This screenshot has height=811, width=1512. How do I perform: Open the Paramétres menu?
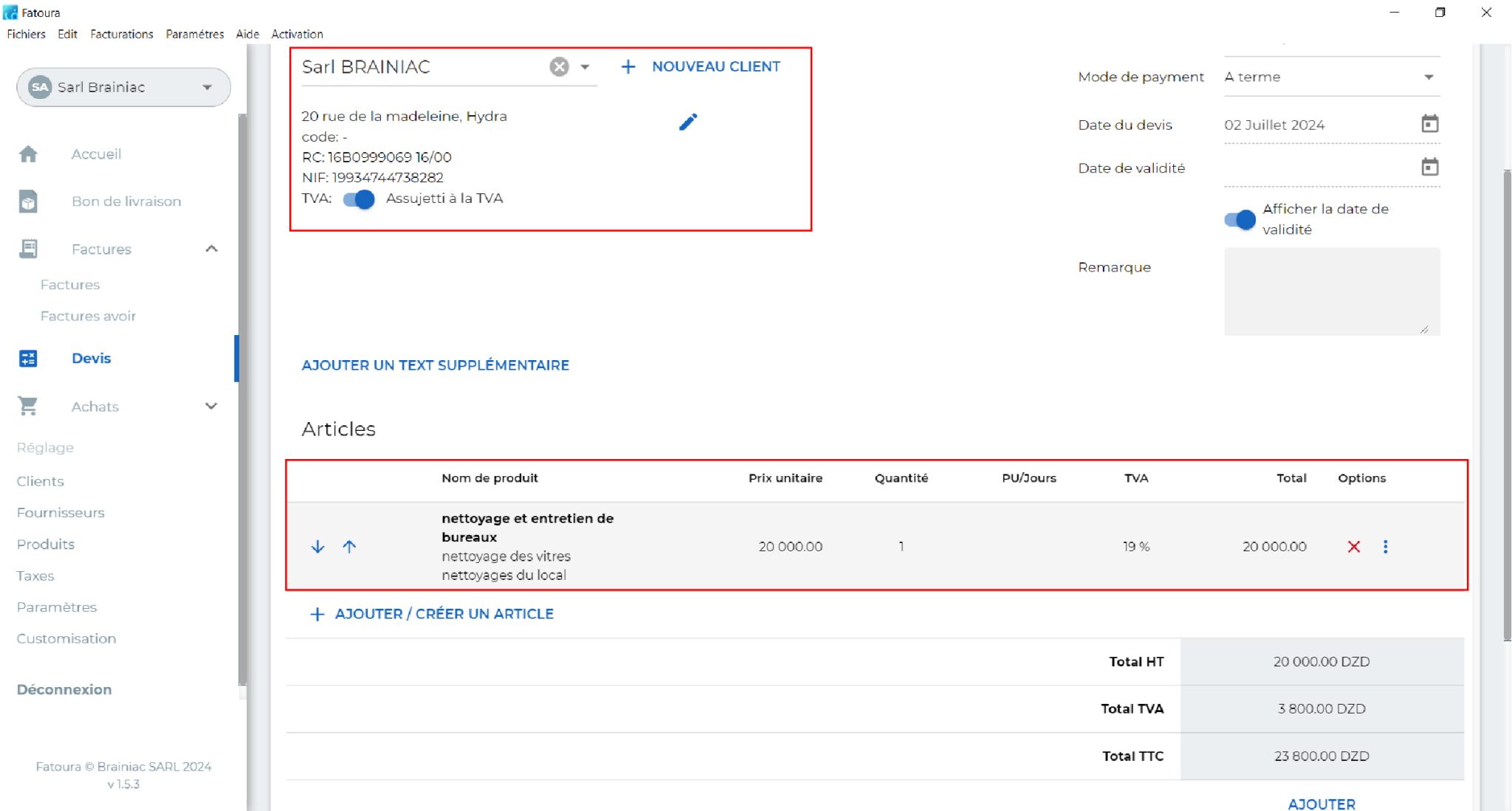(x=194, y=34)
